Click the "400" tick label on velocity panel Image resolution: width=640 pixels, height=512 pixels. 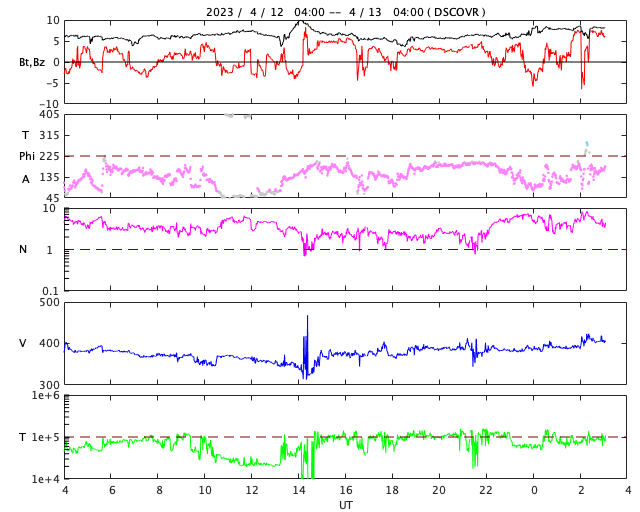pyautogui.click(x=49, y=343)
